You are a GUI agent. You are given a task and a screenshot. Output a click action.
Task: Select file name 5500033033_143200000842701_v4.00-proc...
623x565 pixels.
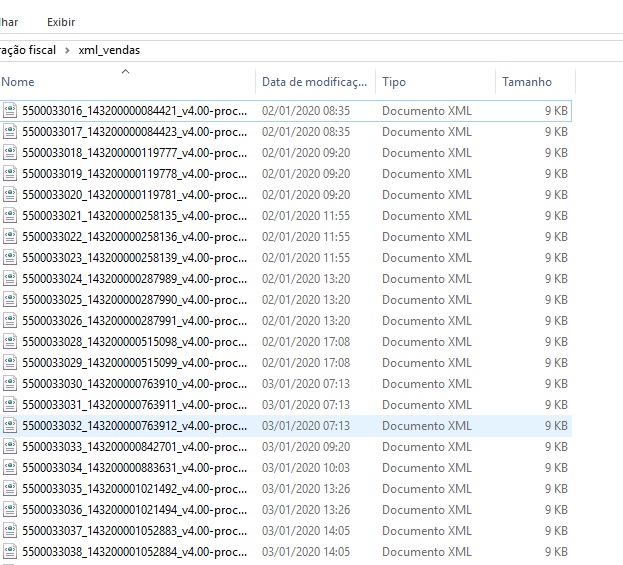click(x=134, y=447)
